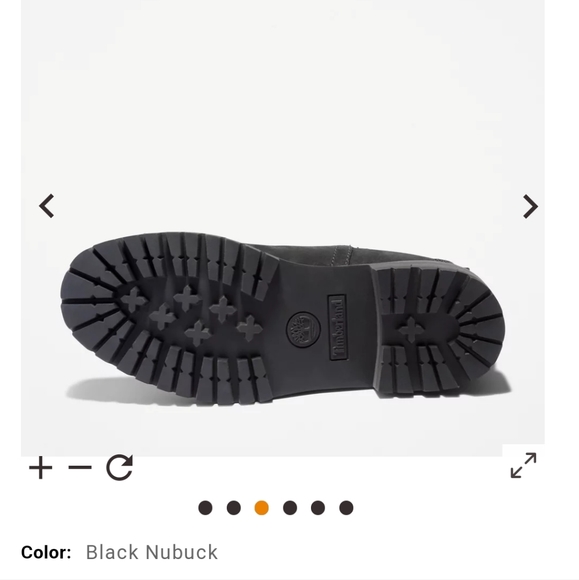This screenshot has height=580, width=579.
Task: Advance to the next product image
Action: point(530,206)
